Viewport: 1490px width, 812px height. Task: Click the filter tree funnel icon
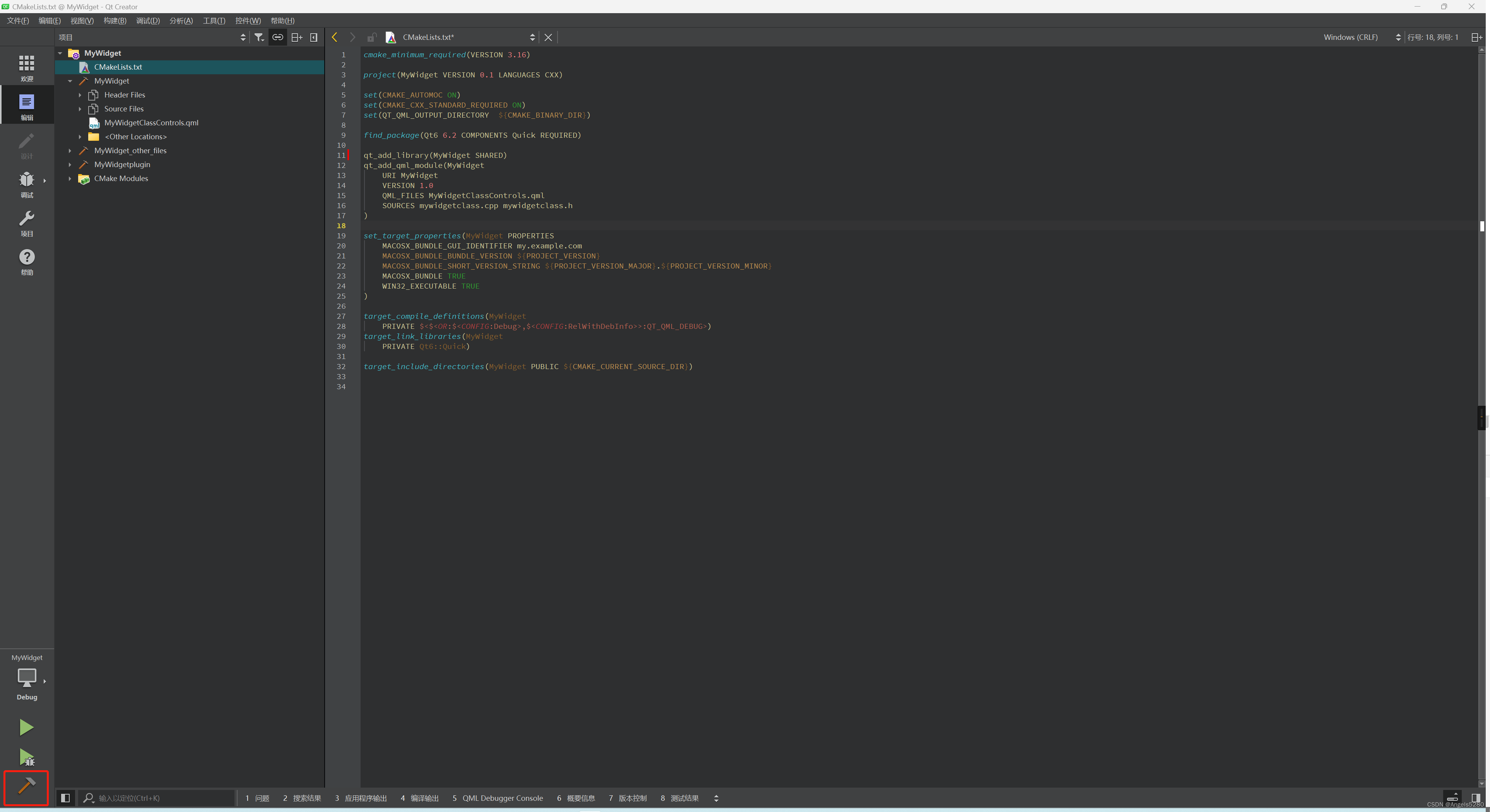point(259,37)
